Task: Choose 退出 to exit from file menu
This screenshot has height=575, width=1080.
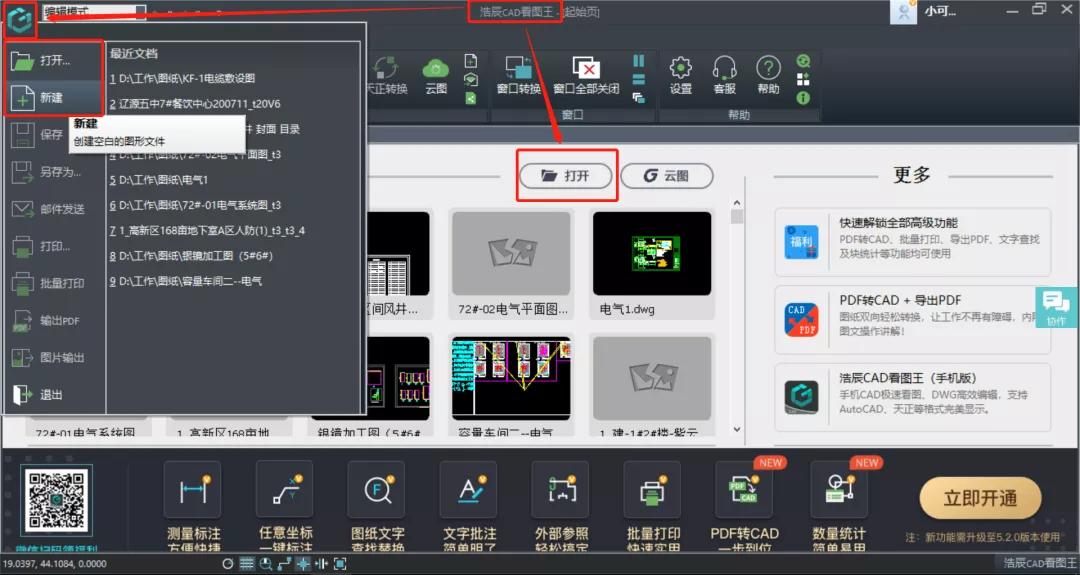Action: pos(54,395)
